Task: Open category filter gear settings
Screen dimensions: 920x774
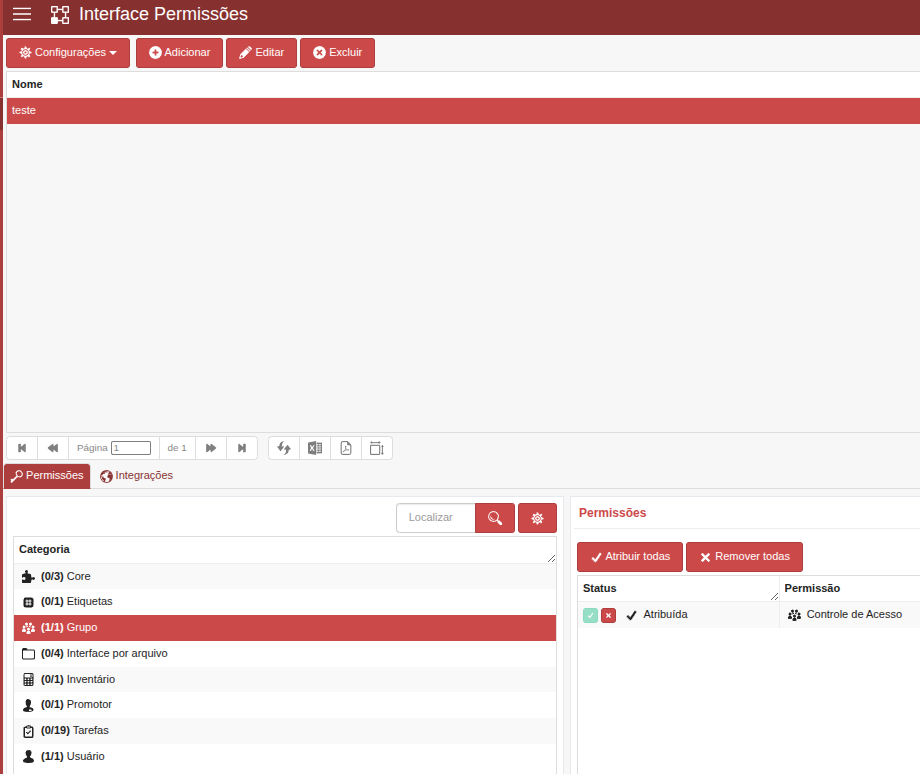Action: 537,518
